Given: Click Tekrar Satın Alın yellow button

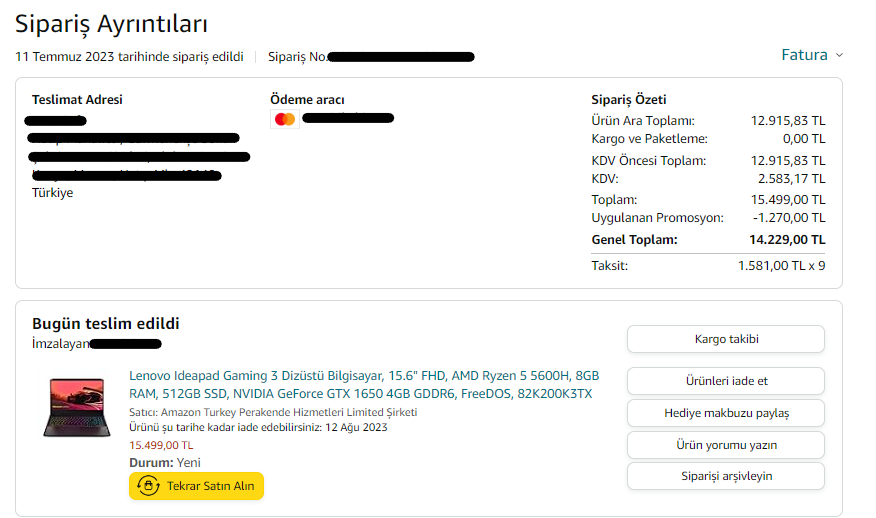Looking at the screenshot, I should 196,486.
